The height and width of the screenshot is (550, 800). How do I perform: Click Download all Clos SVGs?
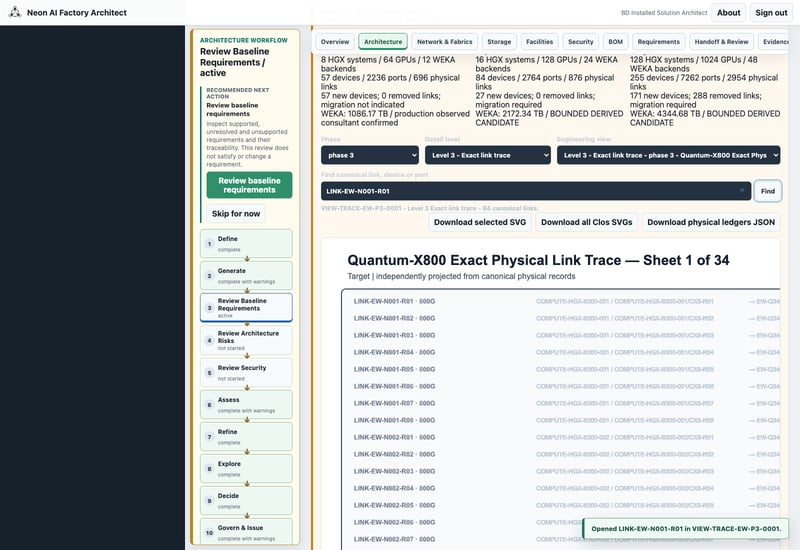coord(586,222)
